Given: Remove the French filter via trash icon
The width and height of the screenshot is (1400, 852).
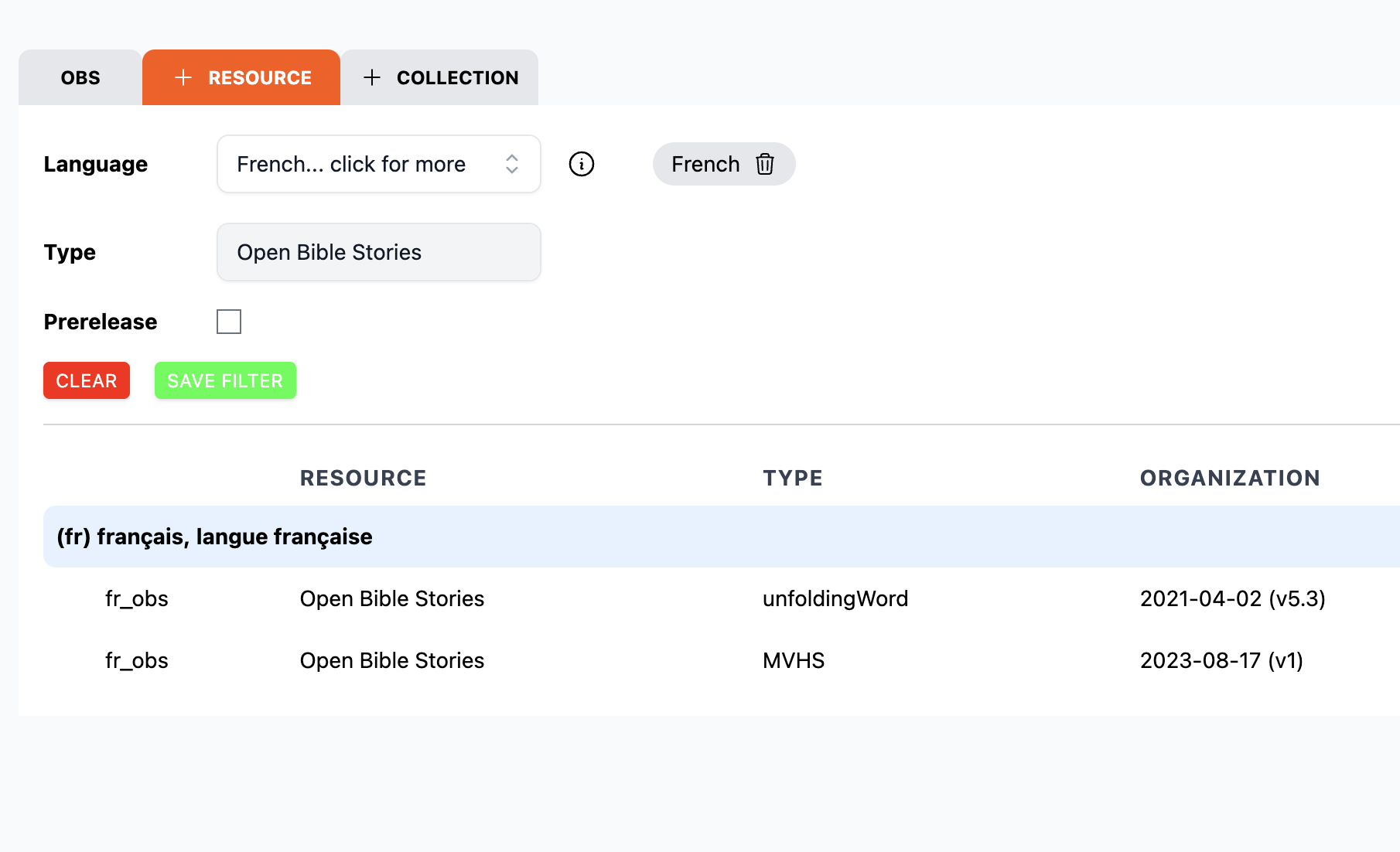Looking at the screenshot, I should pyautogui.click(x=764, y=164).
